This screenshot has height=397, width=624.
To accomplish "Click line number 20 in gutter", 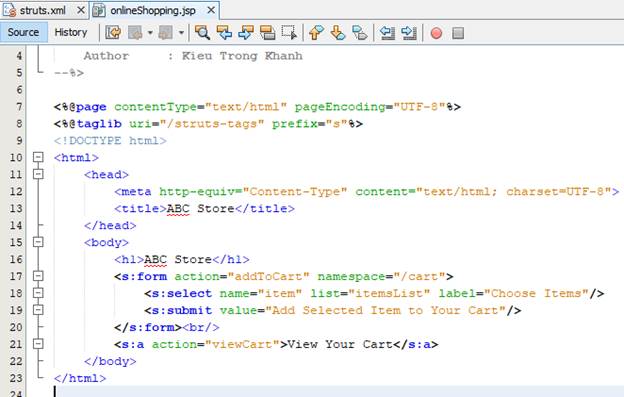I will [16, 327].
